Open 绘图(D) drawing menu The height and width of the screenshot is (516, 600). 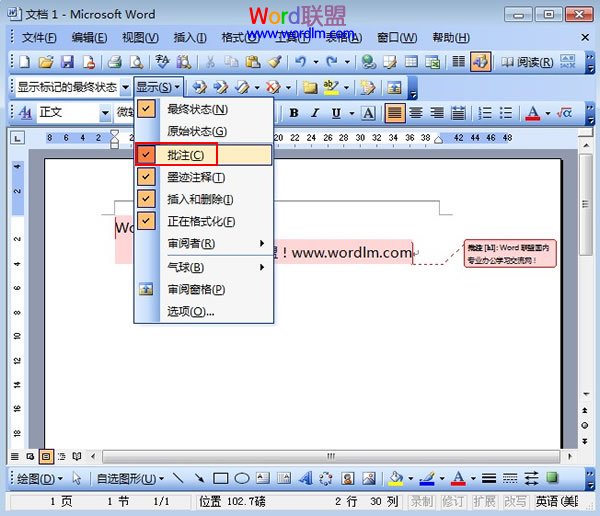(x=40, y=478)
